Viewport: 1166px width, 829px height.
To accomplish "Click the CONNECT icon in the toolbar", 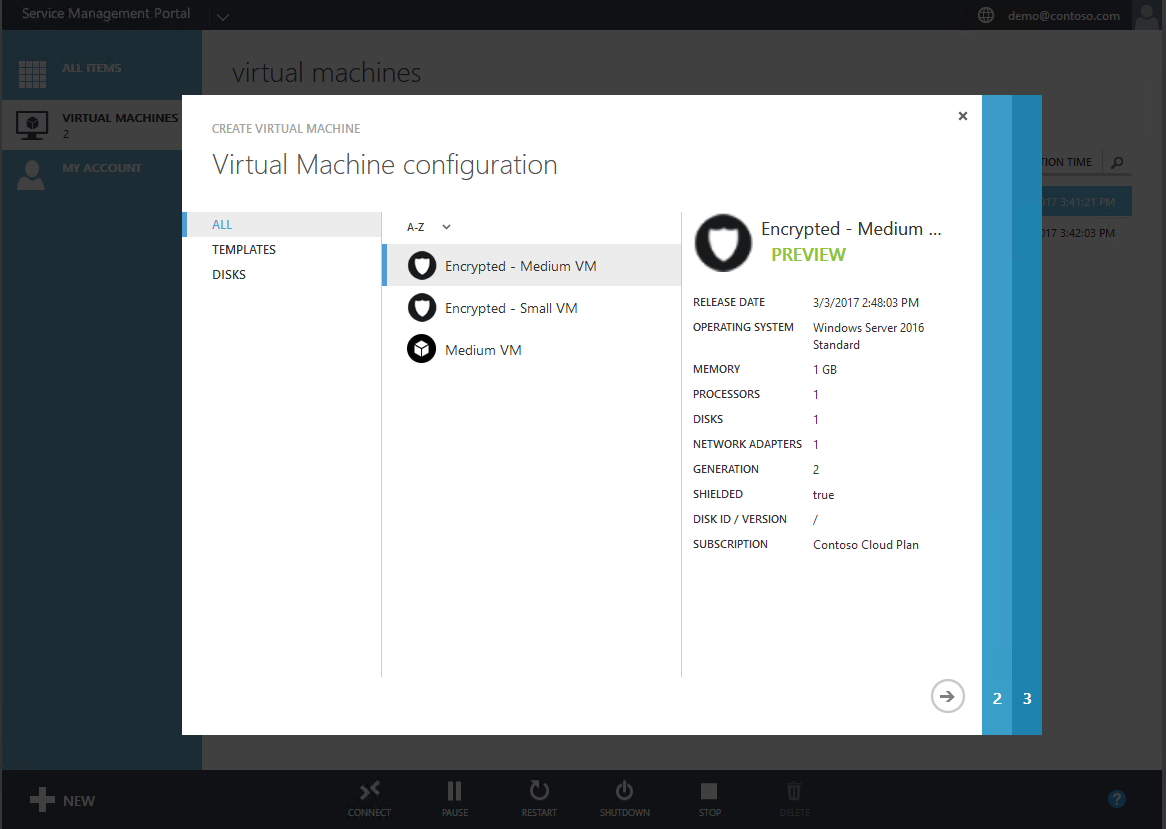I will (x=369, y=793).
